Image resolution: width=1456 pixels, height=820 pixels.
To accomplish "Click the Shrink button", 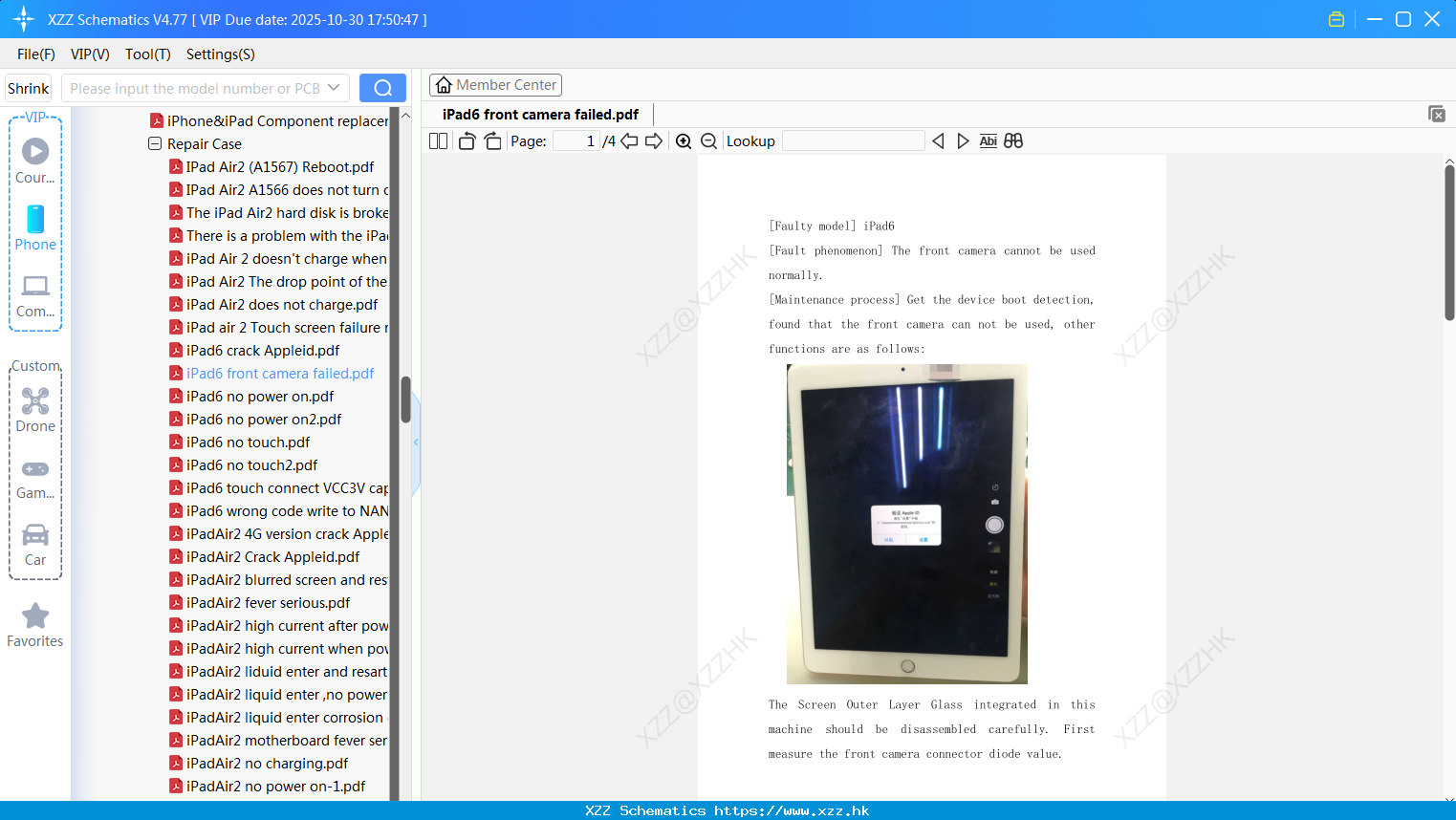I will pos(29,88).
